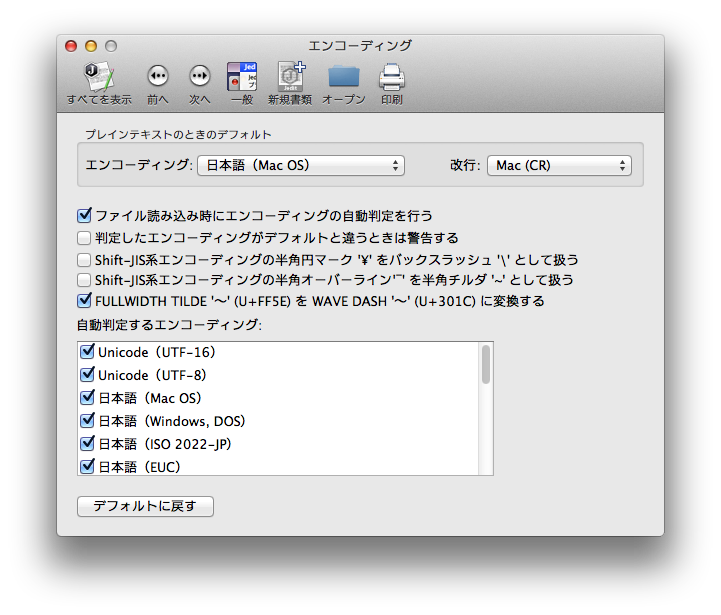Minimize the window with the yellow button
This screenshot has height=615, width=721.
91,46
